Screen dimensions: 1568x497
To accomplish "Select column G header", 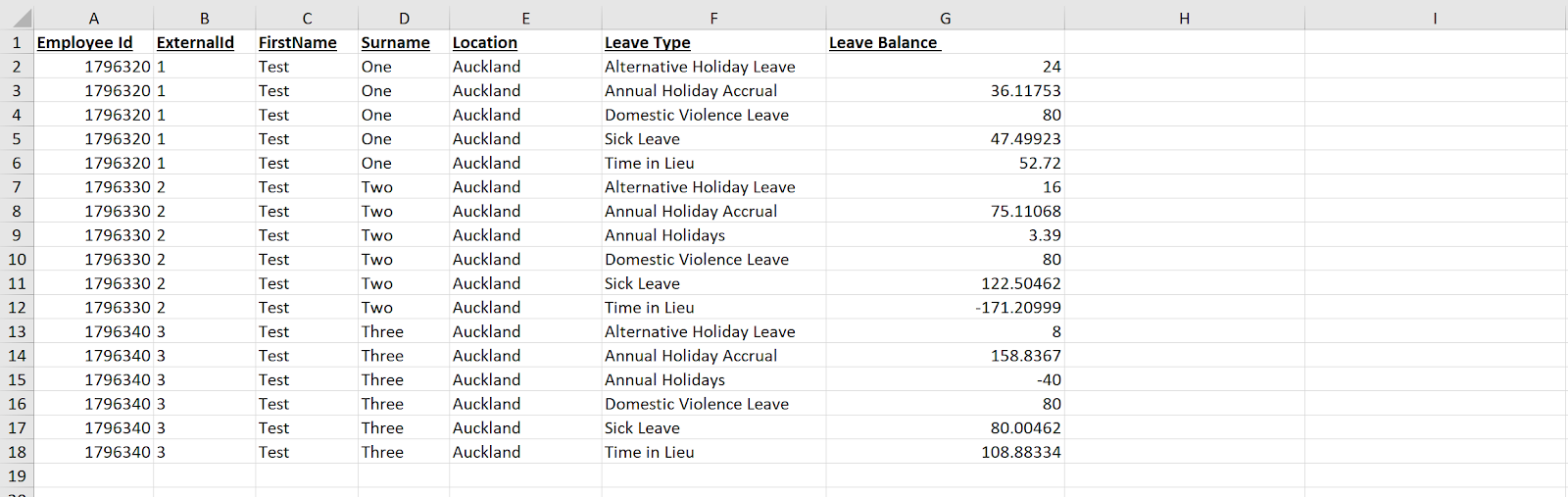I will click(x=945, y=18).
